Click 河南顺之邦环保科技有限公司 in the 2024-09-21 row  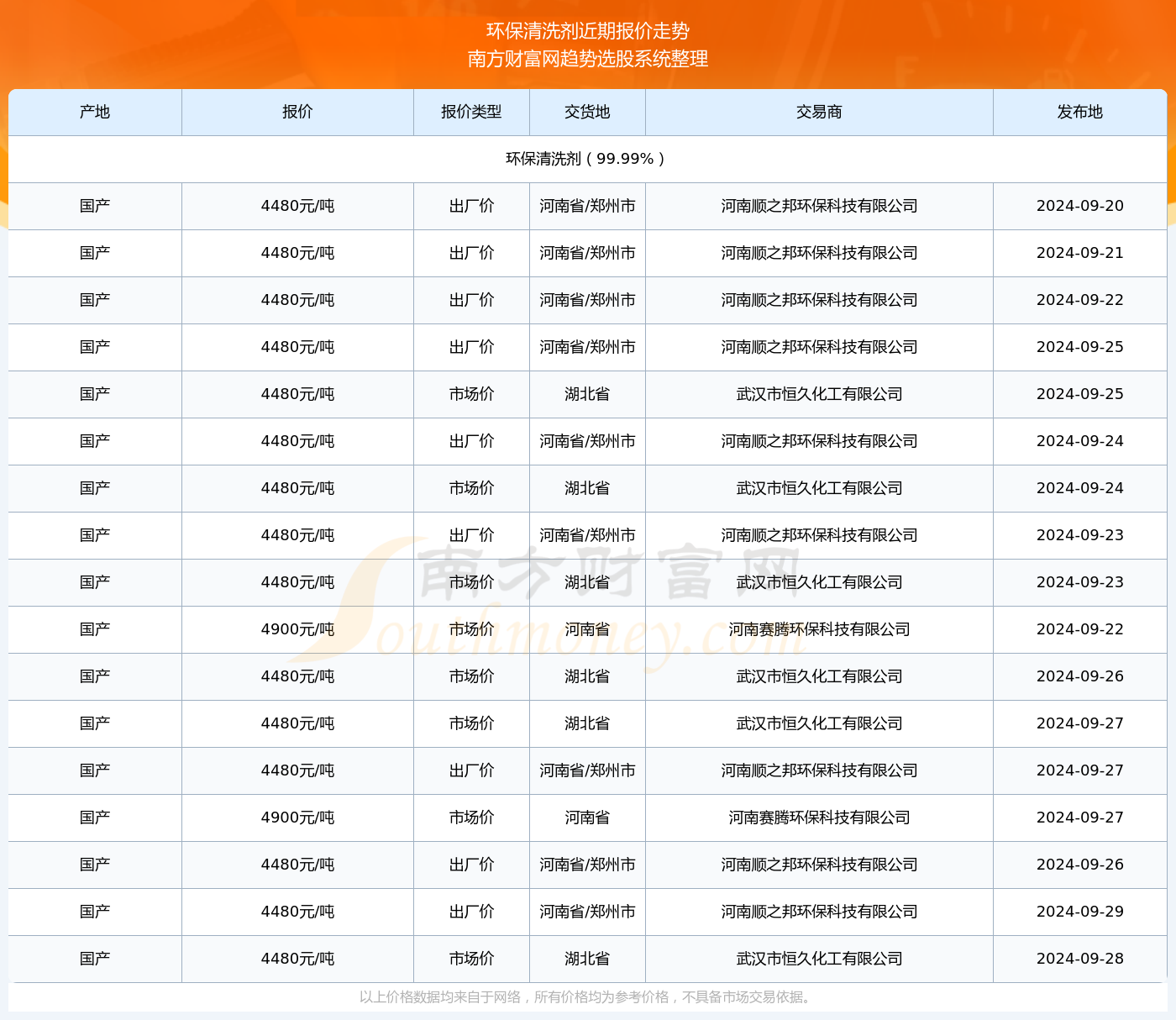pyautogui.click(x=819, y=253)
